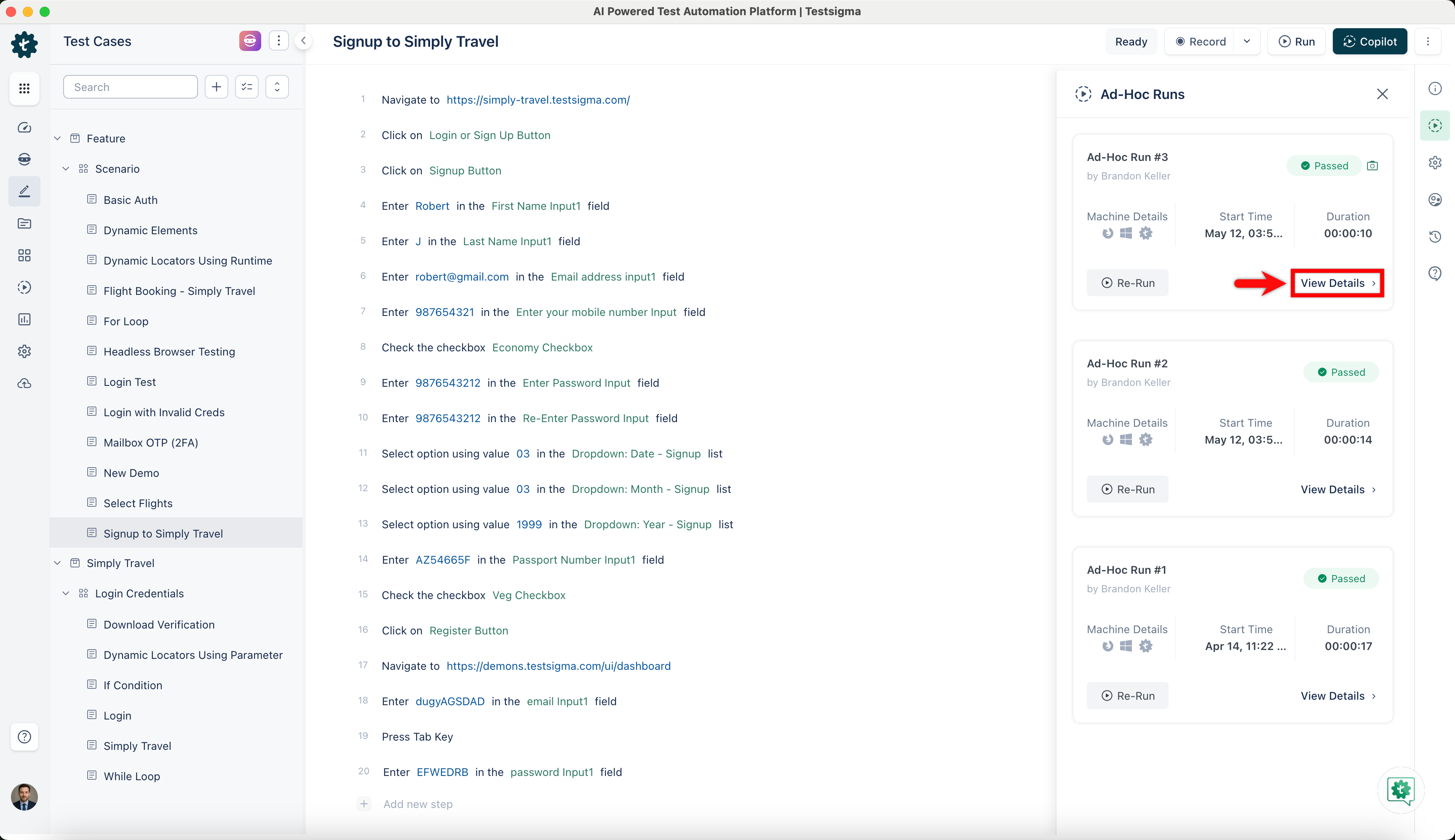
Task: Open the Testsigma logo home icon
Action: click(24, 44)
